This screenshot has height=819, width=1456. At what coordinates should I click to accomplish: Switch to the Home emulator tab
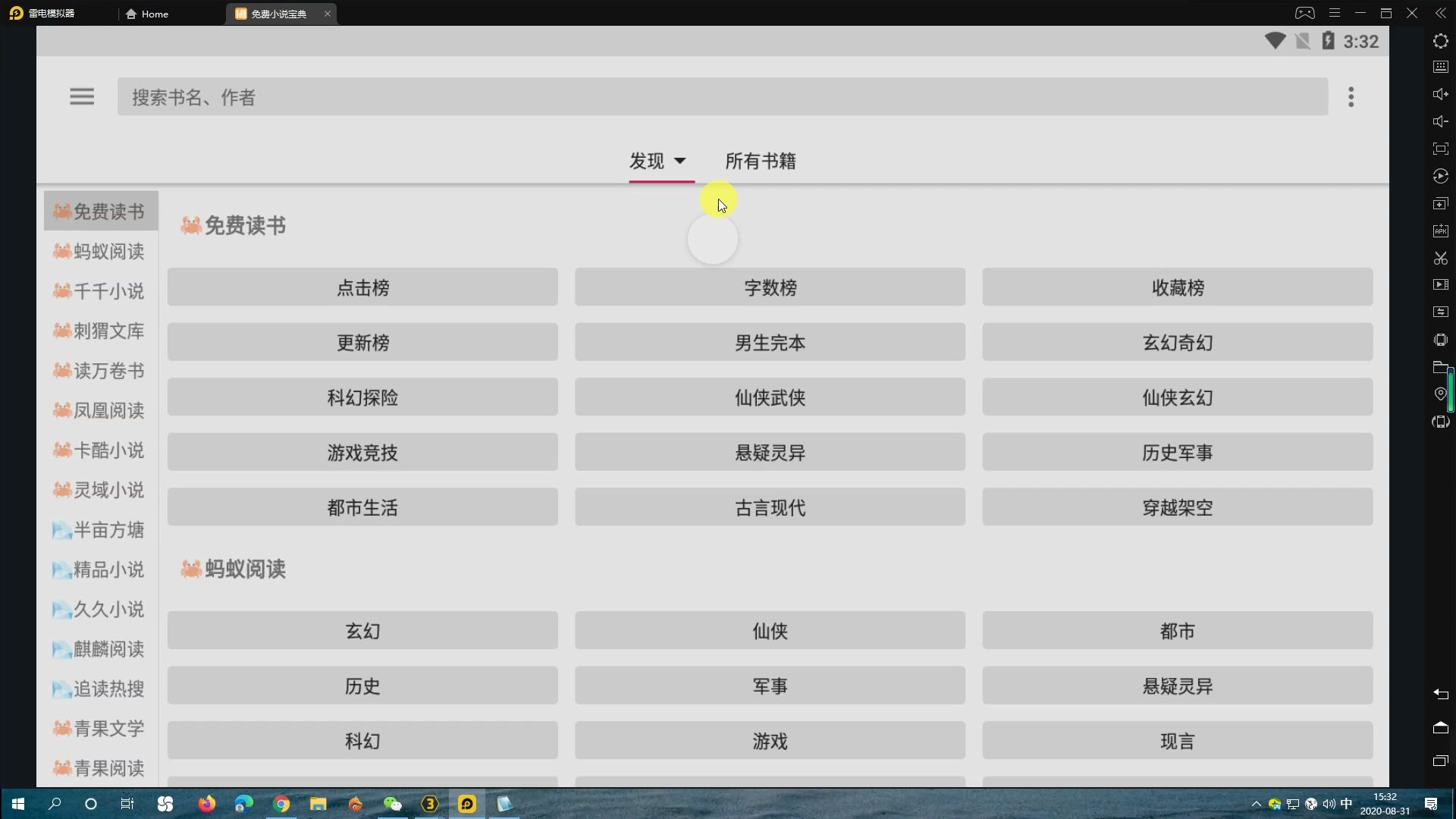(147, 14)
